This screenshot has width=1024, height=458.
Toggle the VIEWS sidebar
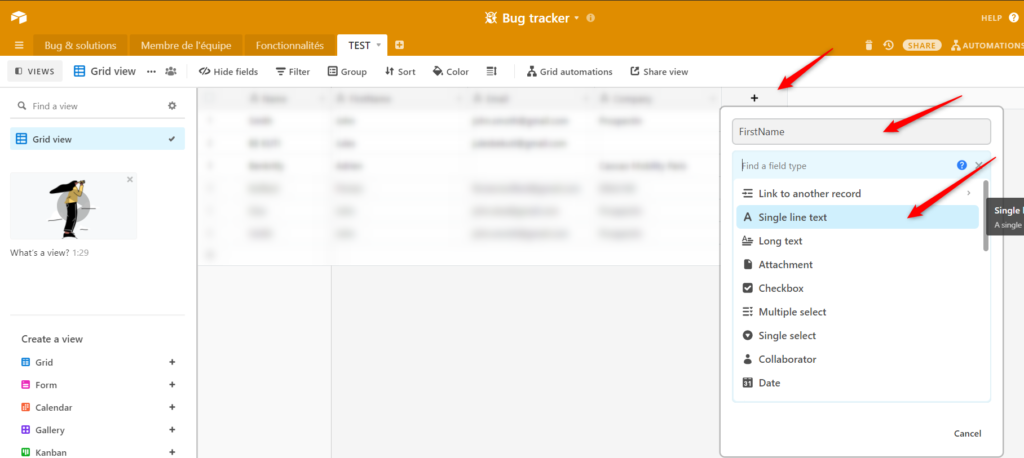(x=35, y=71)
